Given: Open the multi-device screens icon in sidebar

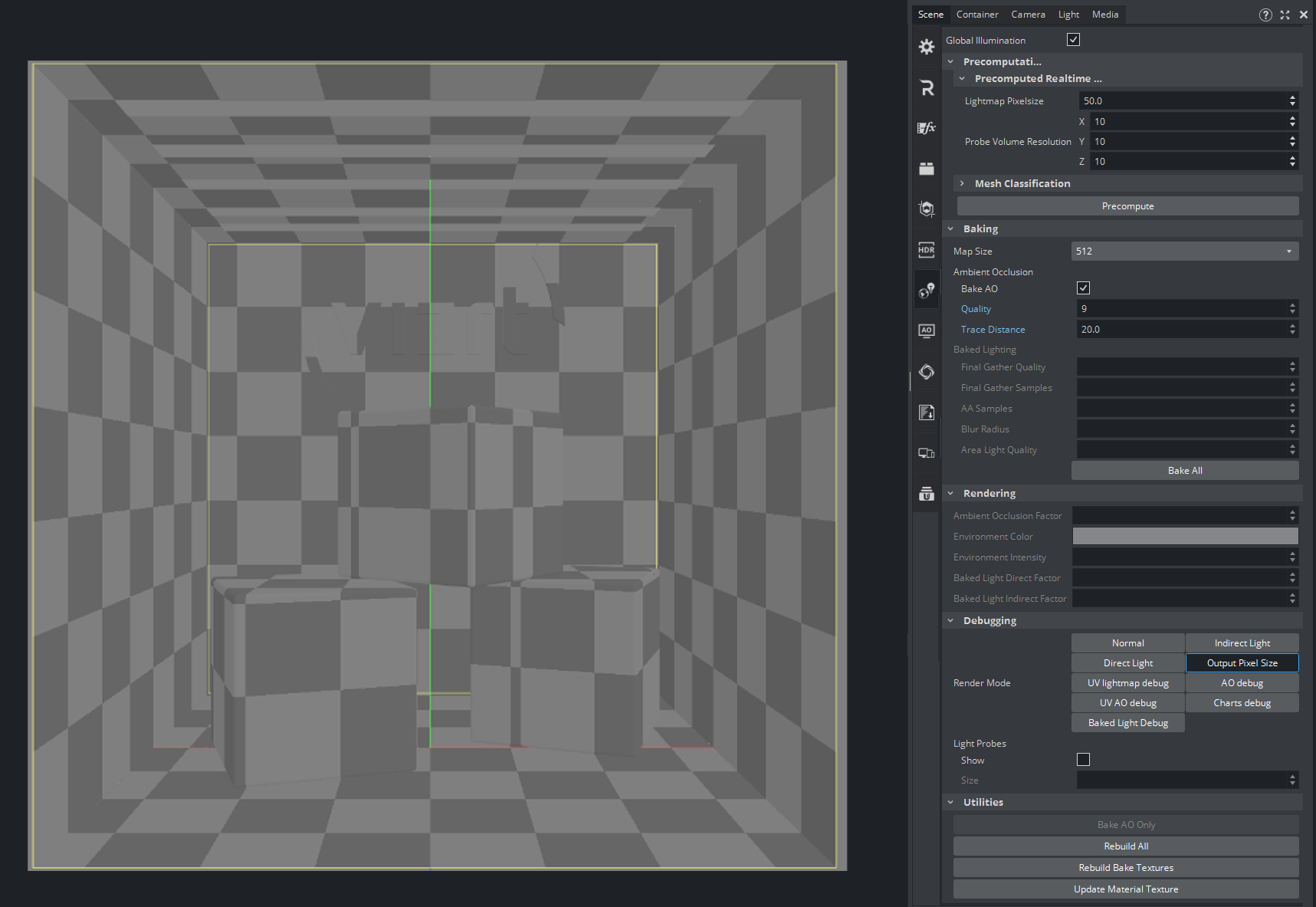Looking at the screenshot, I should pos(927,453).
